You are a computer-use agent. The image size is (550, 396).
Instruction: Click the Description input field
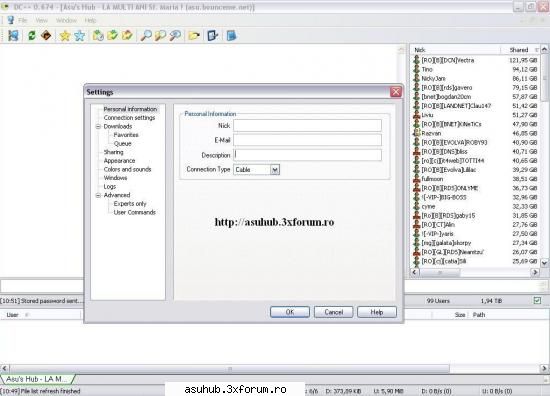(307, 155)
